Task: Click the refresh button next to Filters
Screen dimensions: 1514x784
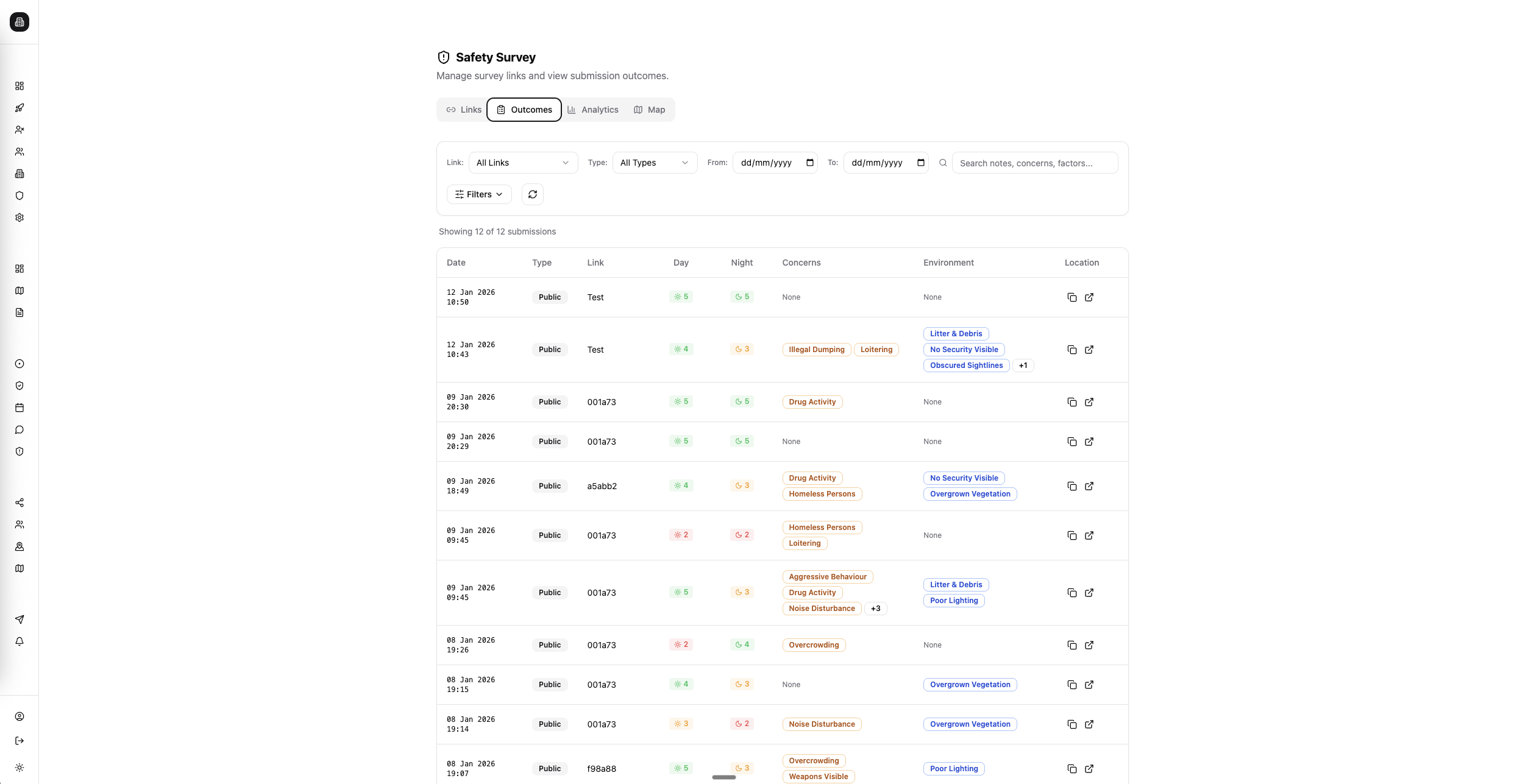Action: [x=532, y=194]
